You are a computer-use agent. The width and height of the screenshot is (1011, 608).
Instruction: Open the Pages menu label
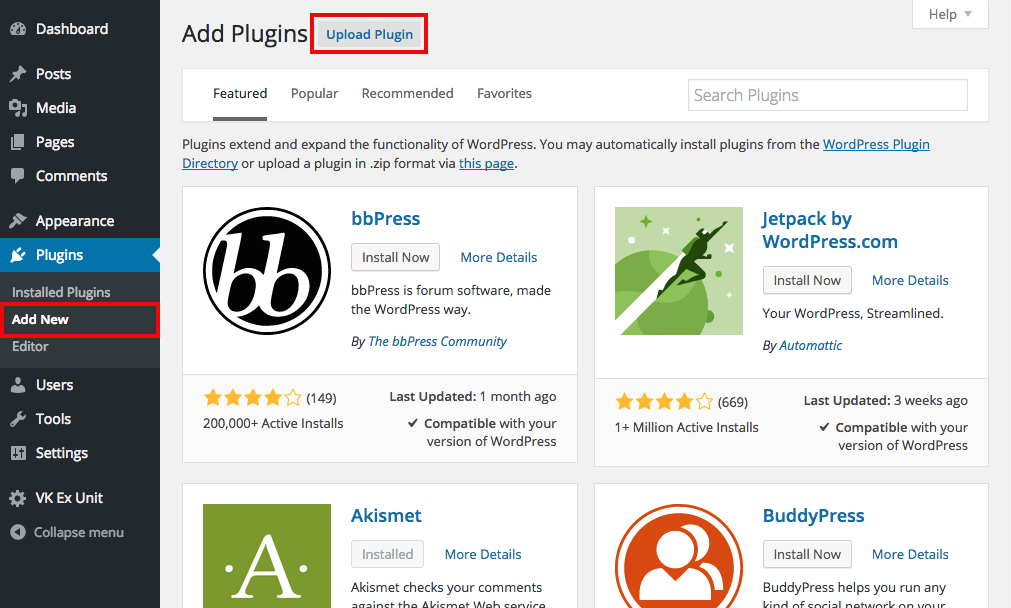click(55, 142)
